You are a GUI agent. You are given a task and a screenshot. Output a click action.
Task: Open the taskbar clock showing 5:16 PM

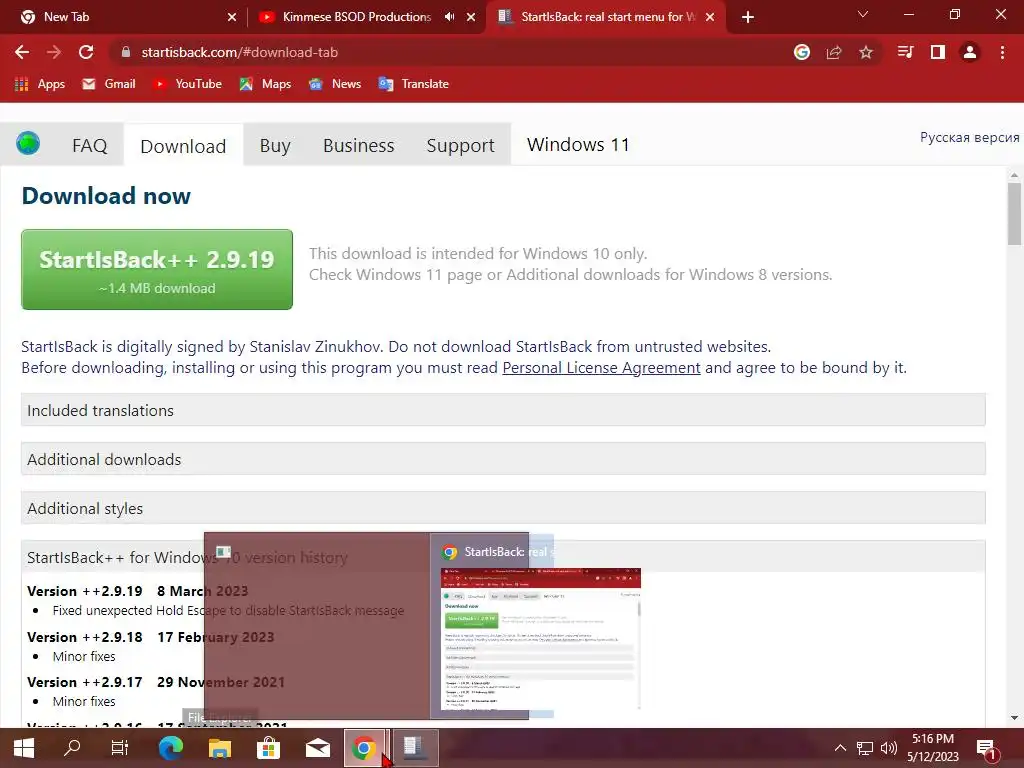coord(933,748)
